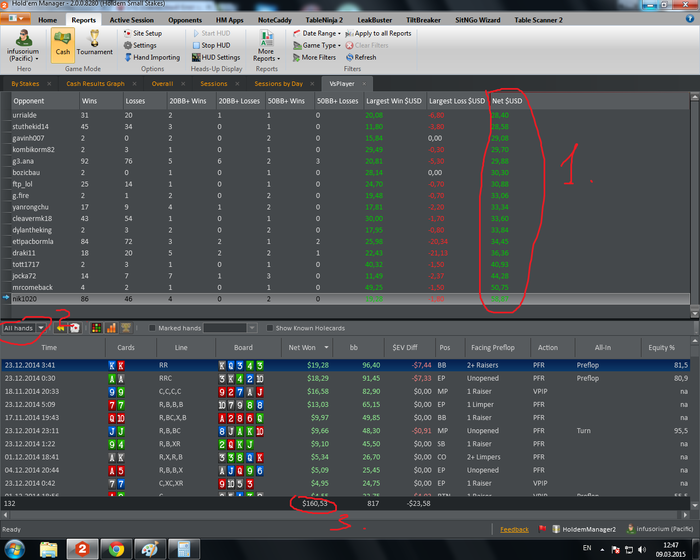Select hand 18.11.2014 20:33
Image resolution: width=700 pixels, height=560 pixels.
pyautogui.click(x=346, y=391)
